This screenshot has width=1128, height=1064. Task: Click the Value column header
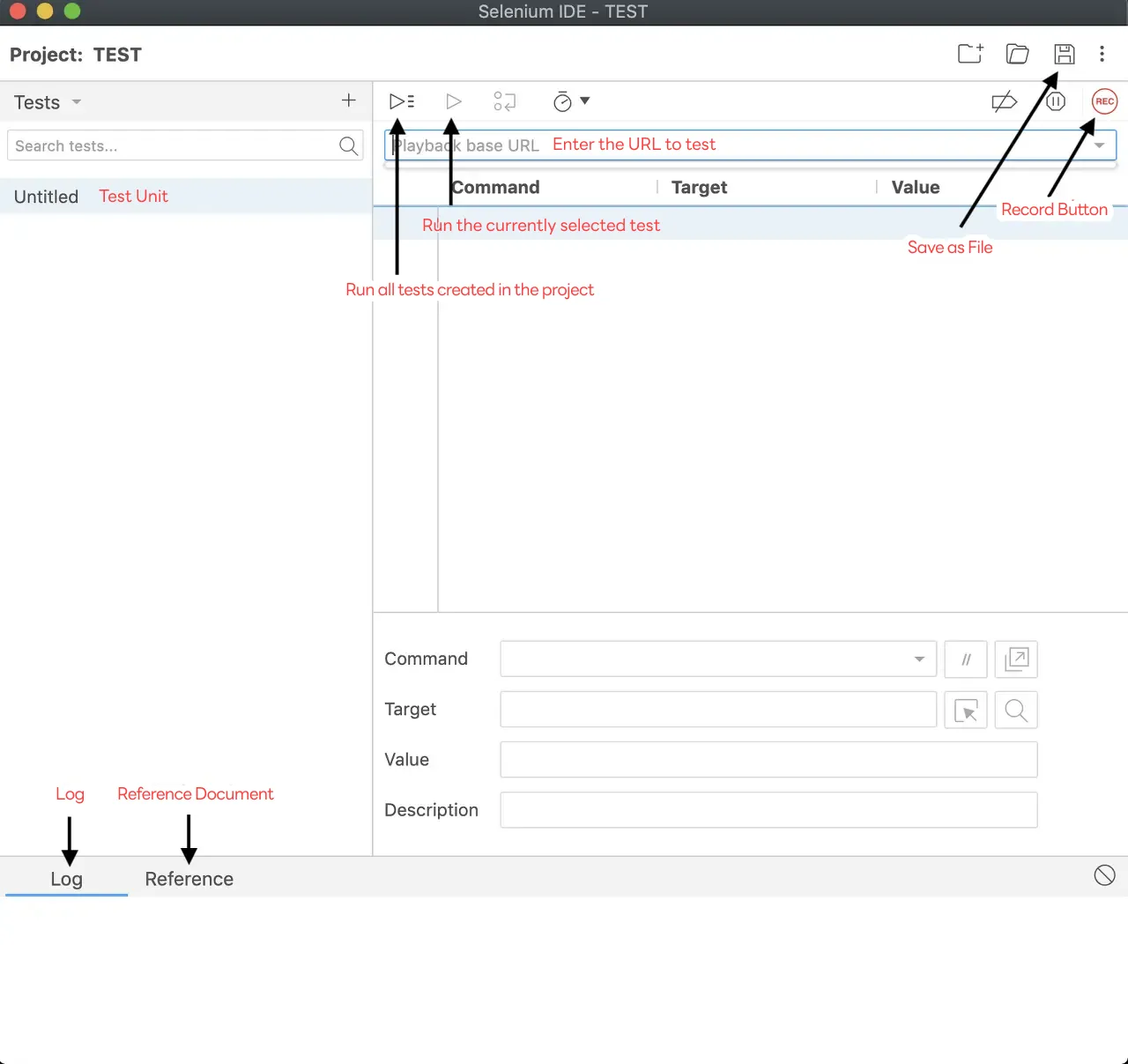pos(916,187)
